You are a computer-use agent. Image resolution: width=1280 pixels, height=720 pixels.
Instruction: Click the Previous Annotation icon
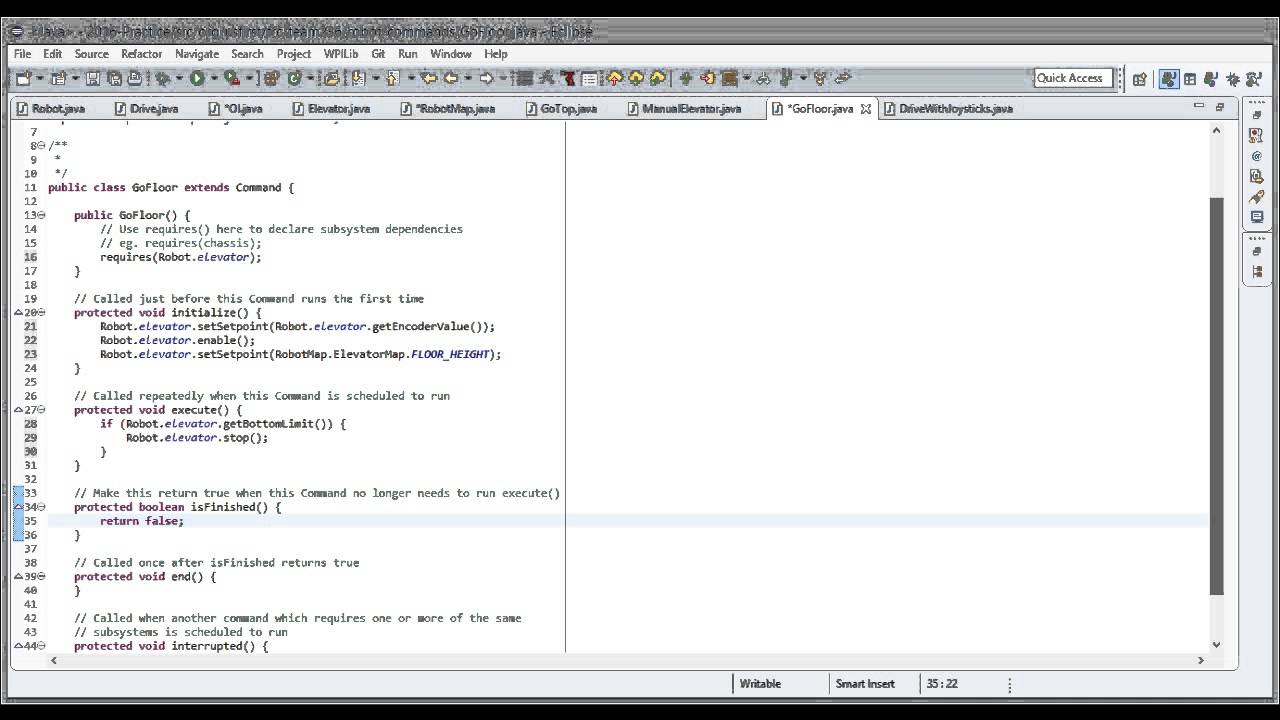click(x=392, y=78)
